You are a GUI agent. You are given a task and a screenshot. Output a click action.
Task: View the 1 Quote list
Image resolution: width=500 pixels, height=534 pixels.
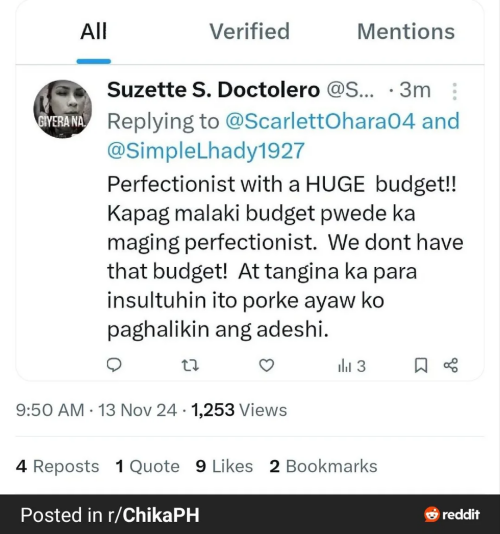pos(147,466)
